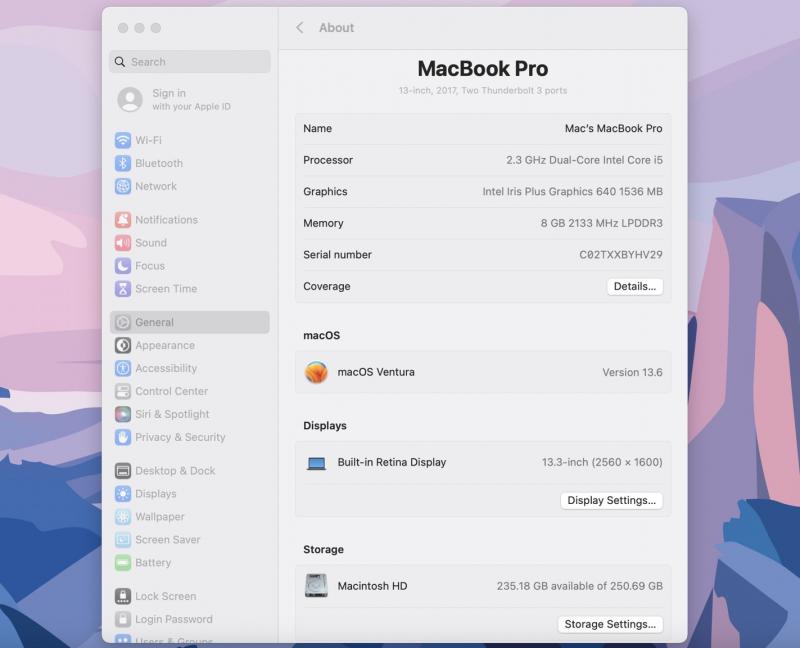Open Screen Time hourglass icon

122,289
